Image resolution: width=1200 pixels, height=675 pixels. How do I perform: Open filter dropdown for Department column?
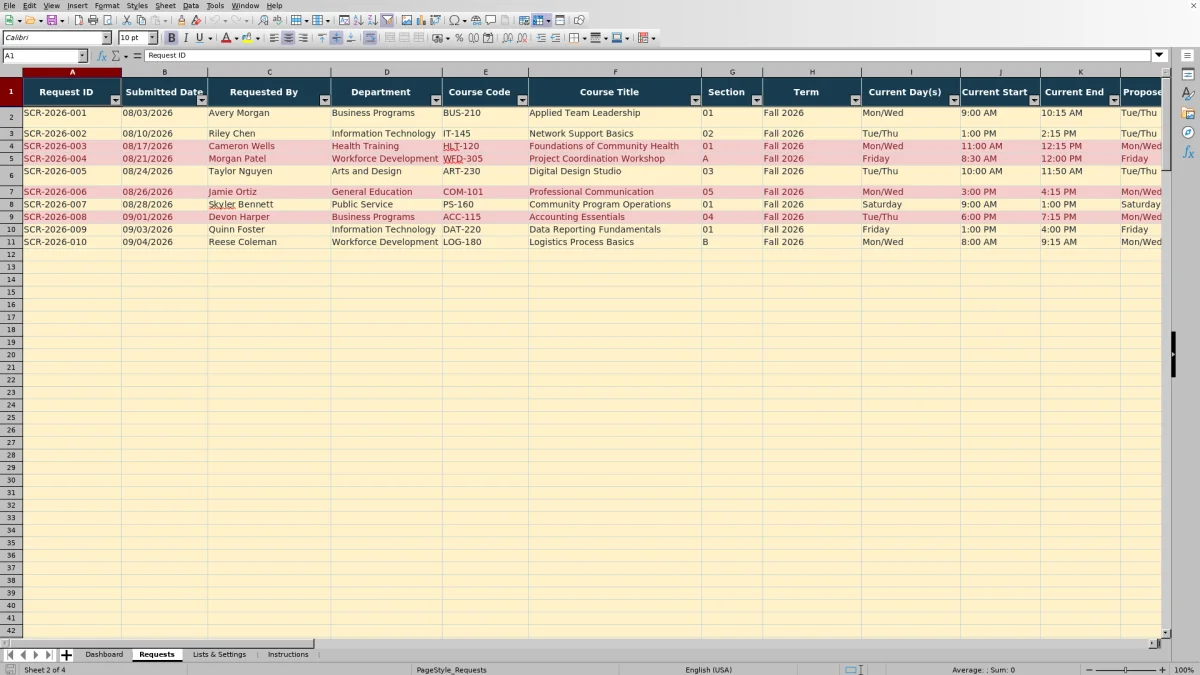click(x=436, y=100)
